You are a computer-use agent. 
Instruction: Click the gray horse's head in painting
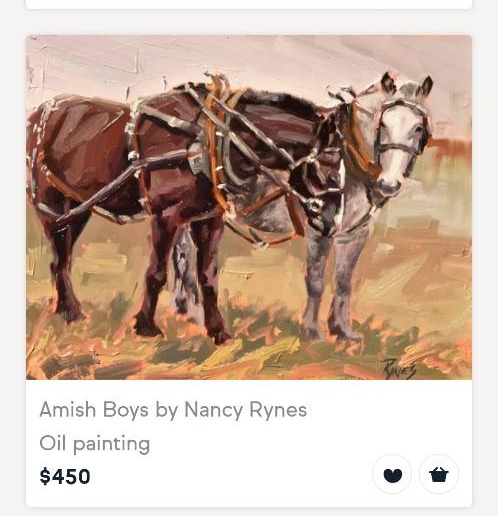click(400, 133)
